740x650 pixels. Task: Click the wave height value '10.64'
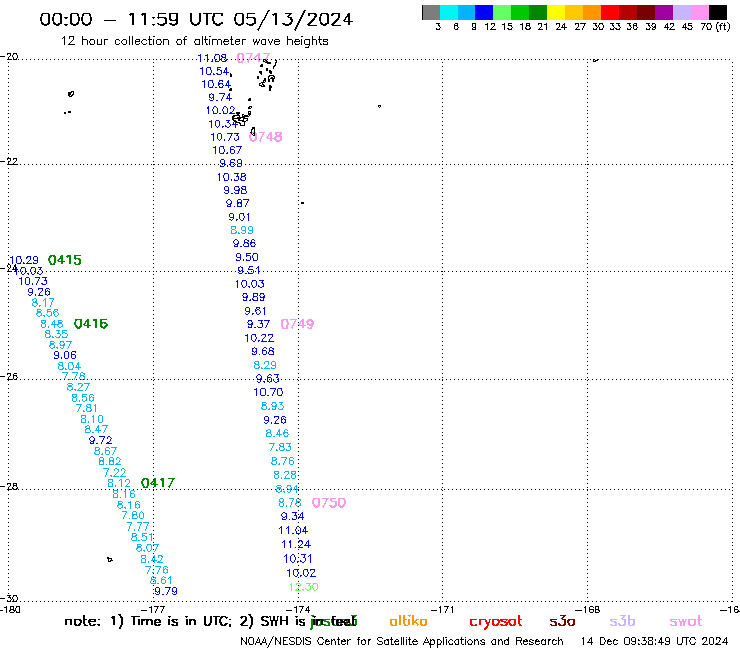point(216,84)
